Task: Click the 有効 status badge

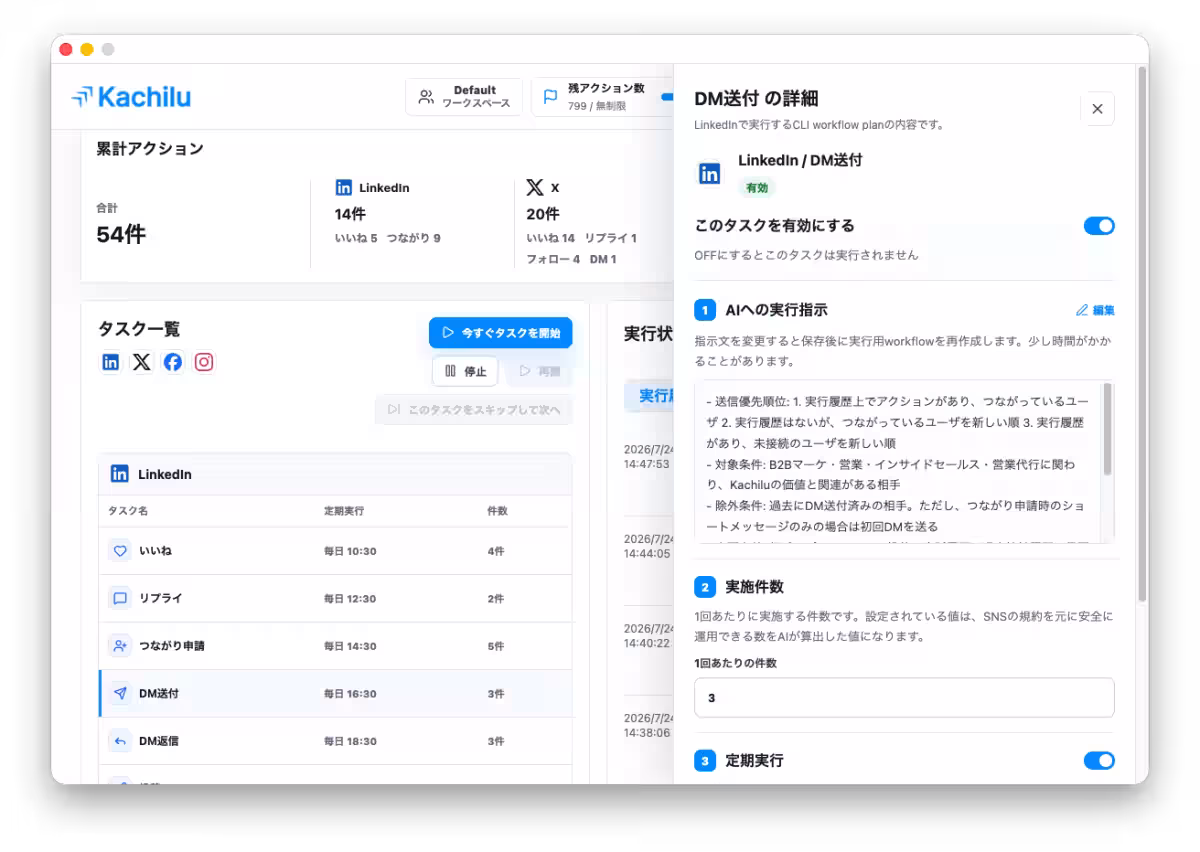Action: click(x=757, y=187)
